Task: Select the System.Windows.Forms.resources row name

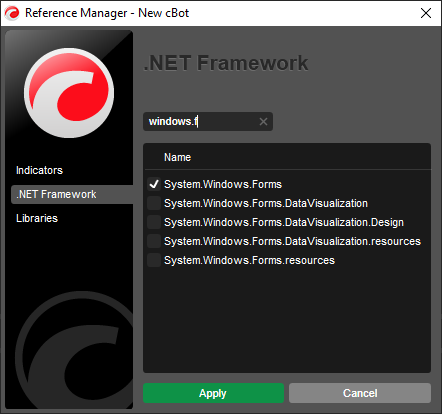Action: (x=249, y=260)
